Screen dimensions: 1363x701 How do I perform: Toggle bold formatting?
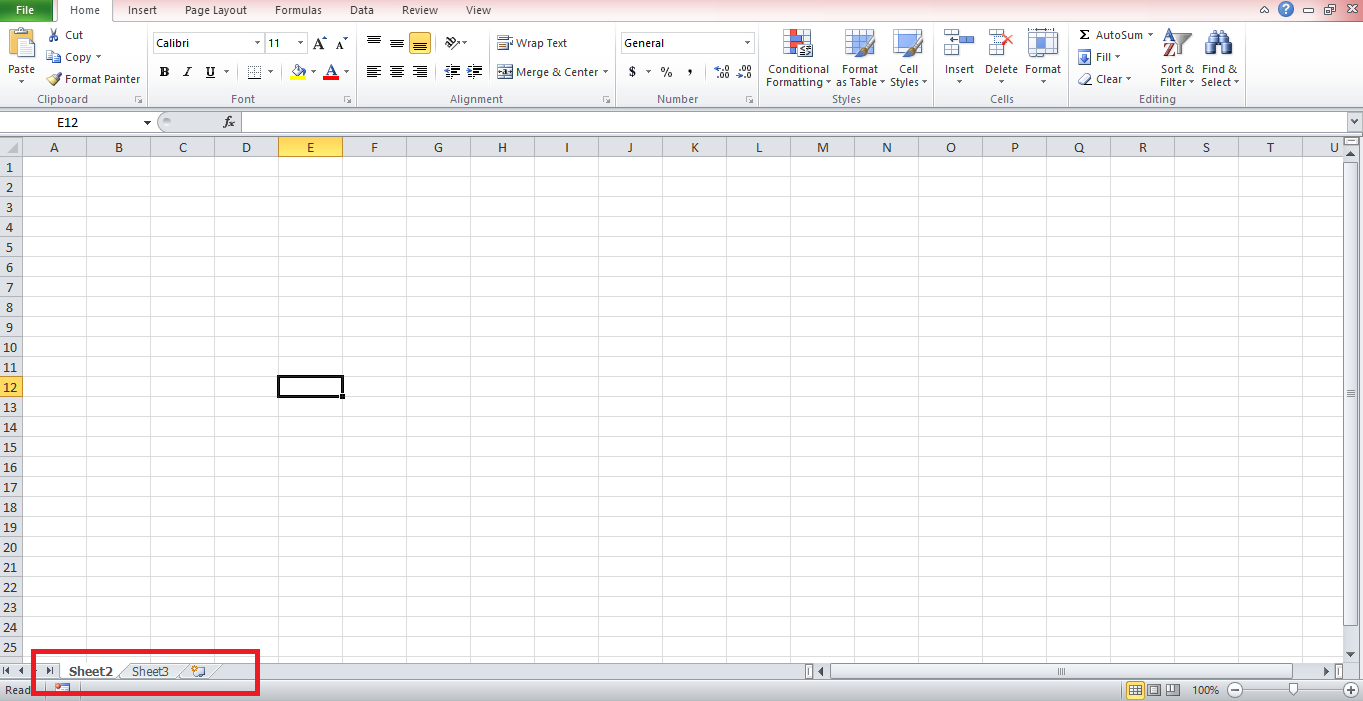164,72
